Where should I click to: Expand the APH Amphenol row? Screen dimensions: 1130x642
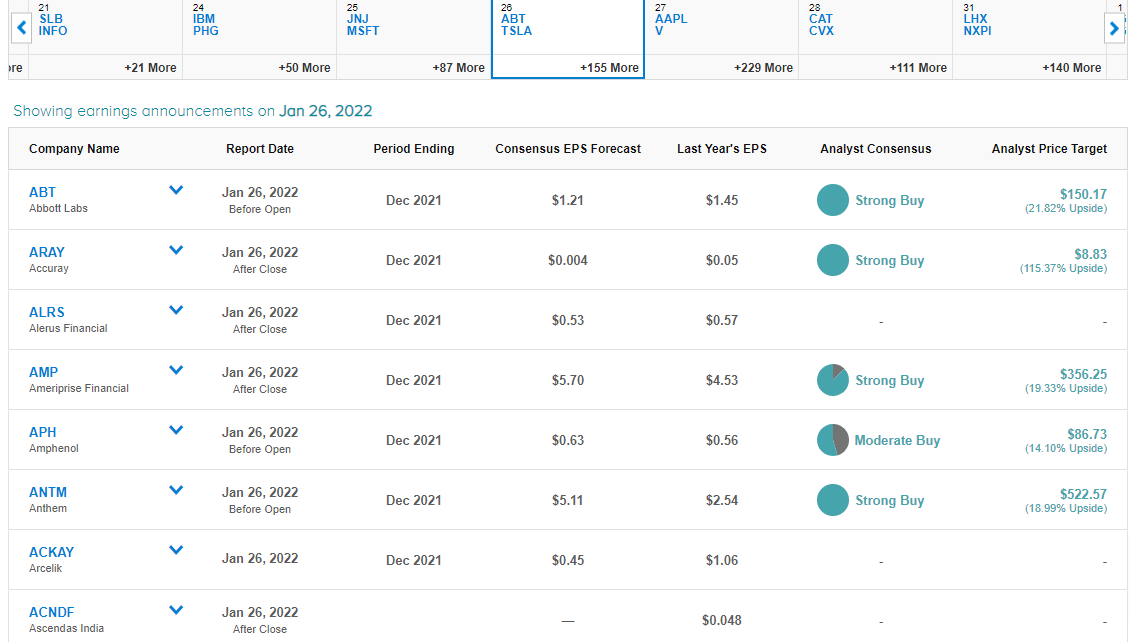176,429
